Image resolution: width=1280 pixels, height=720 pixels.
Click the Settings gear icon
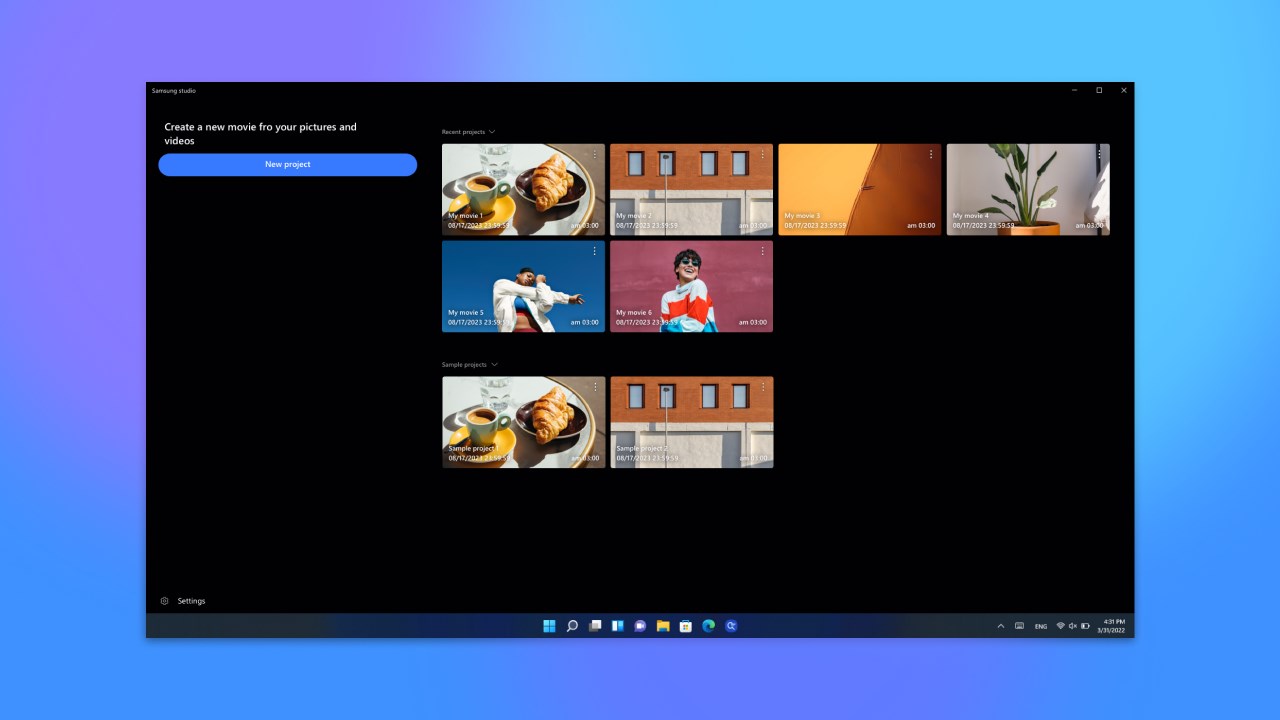(x=165, y=601)
